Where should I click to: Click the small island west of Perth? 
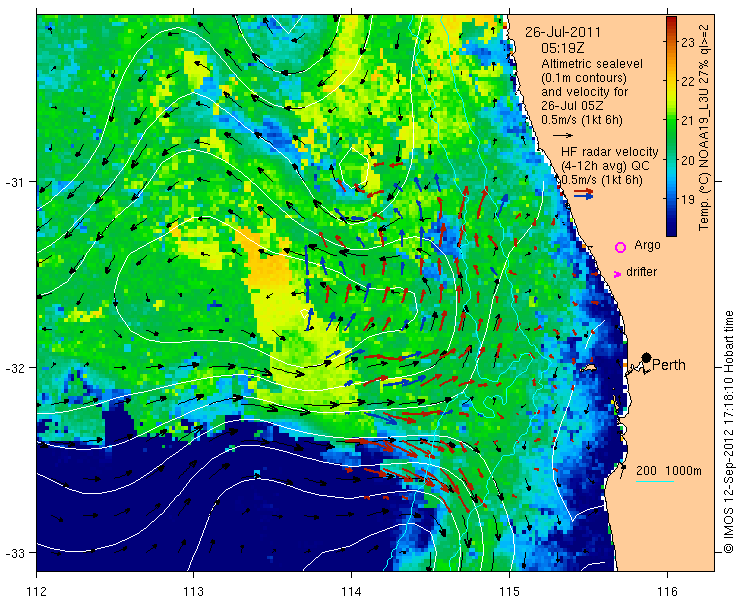pos(588,367)
